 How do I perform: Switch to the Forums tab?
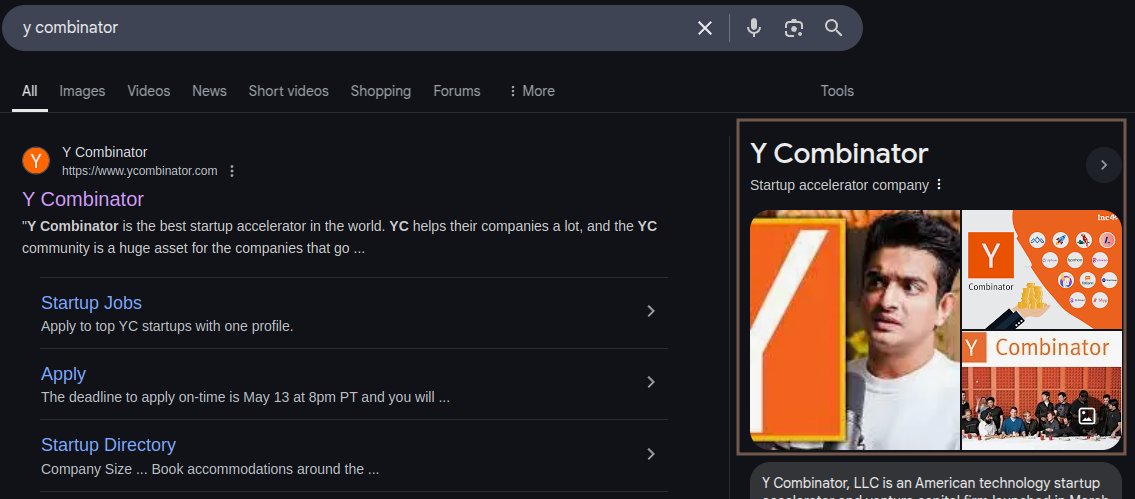(x=457, y=91)
